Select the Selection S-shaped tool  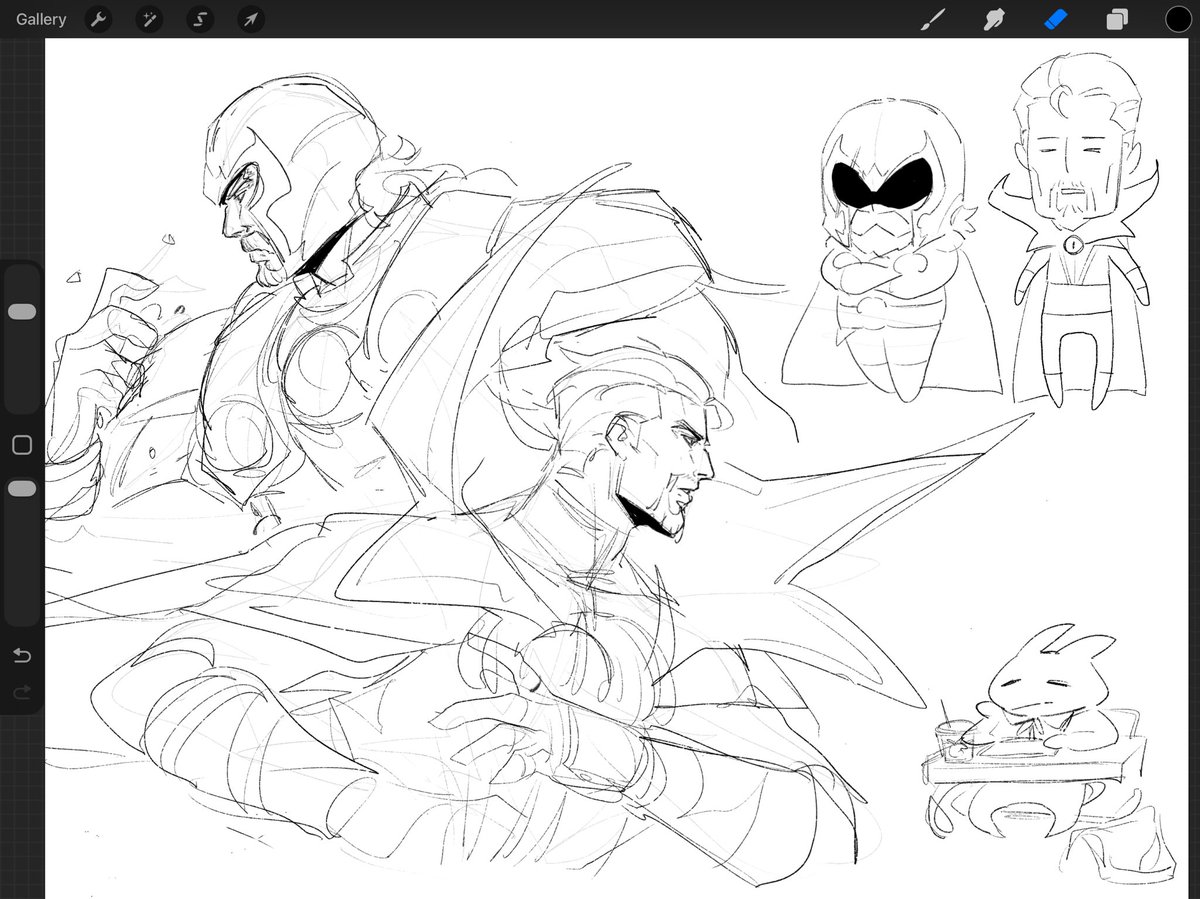(x=200, y=19)
